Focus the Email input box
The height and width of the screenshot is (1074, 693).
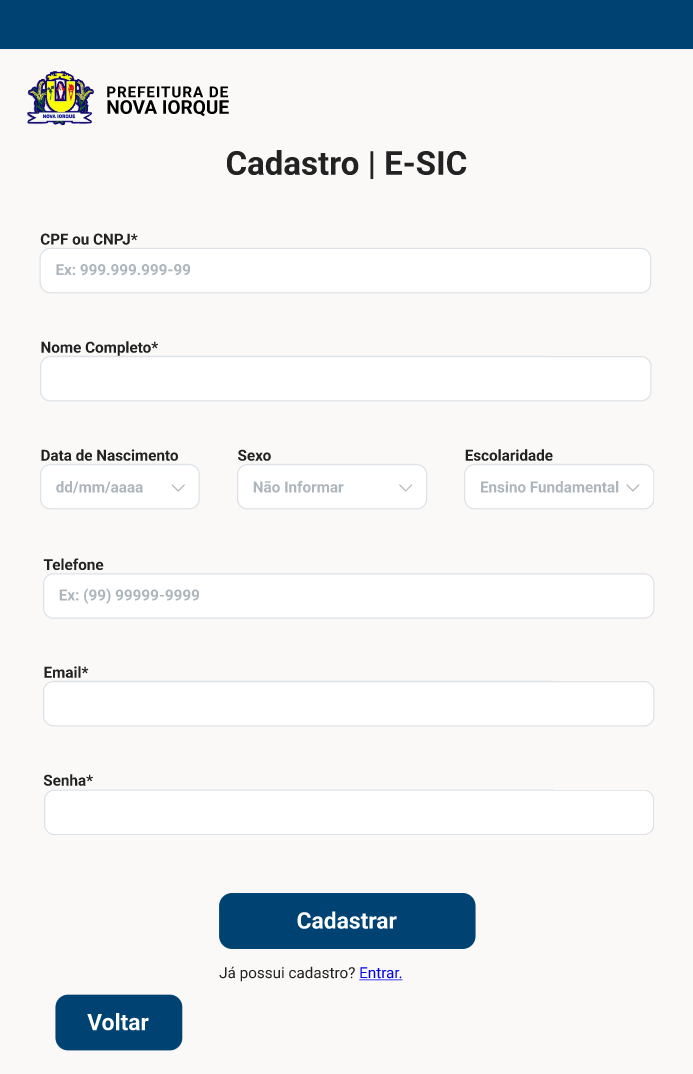[x=349, y=703]
